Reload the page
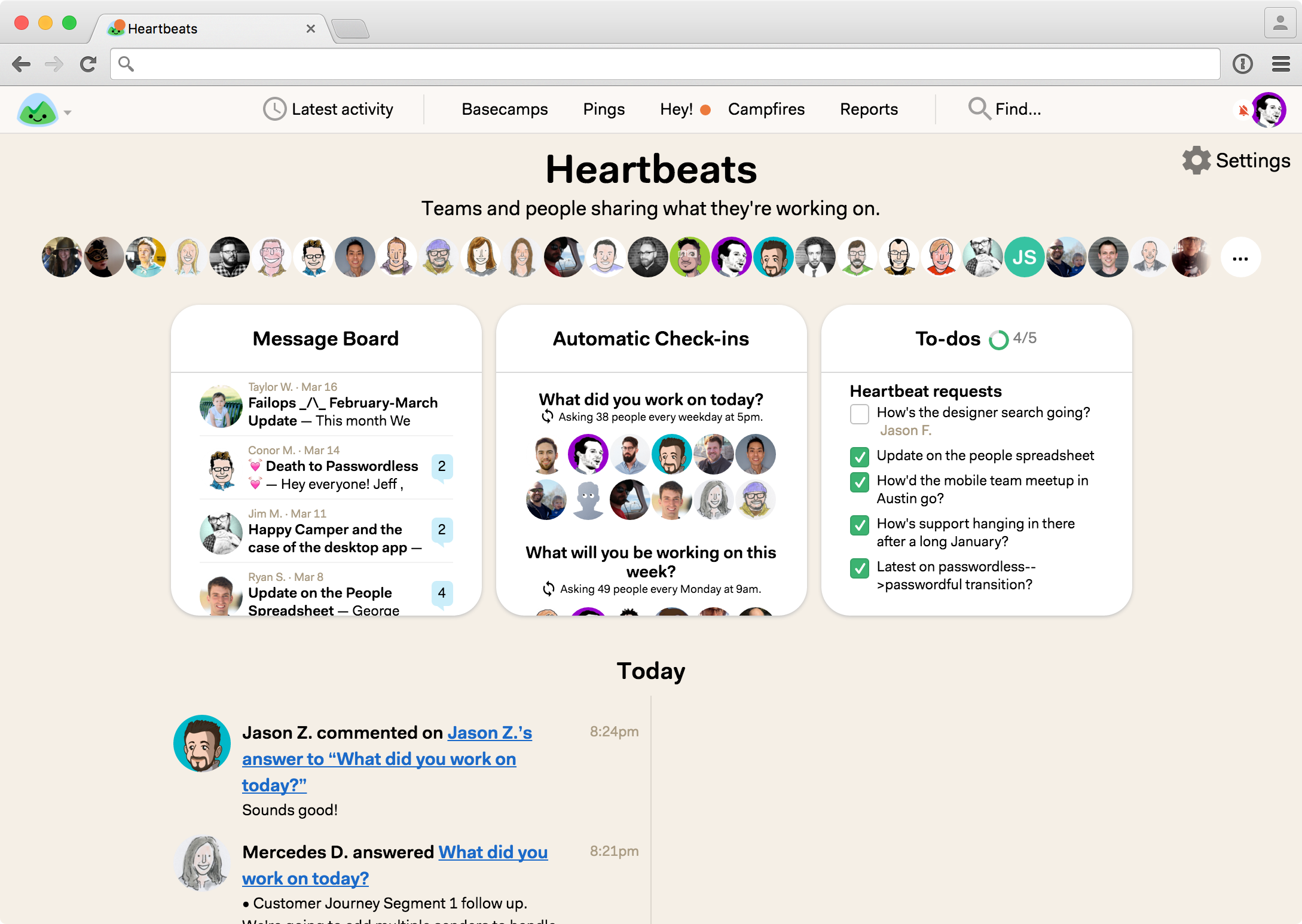This screenshot has width=1302, height=924. [x=88, y=64]
